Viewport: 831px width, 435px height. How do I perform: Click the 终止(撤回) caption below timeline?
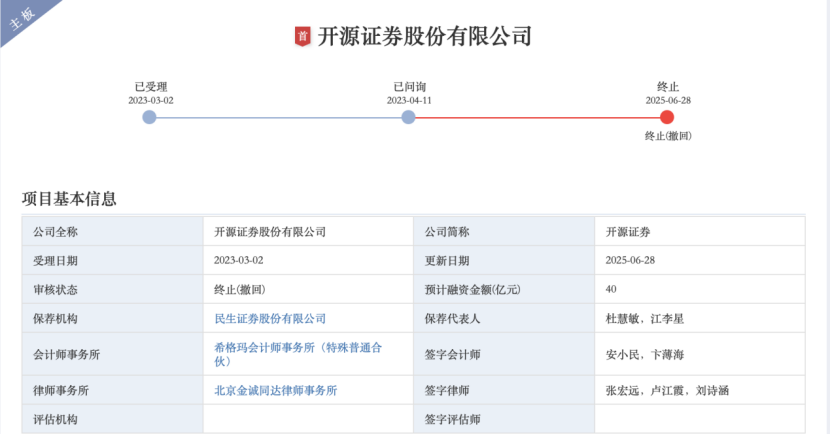click(x=668, y=136)
